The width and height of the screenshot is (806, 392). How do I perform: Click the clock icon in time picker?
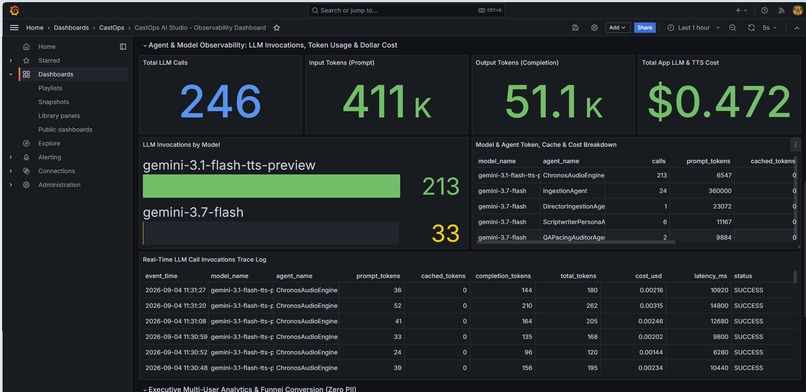coord(670,28)
